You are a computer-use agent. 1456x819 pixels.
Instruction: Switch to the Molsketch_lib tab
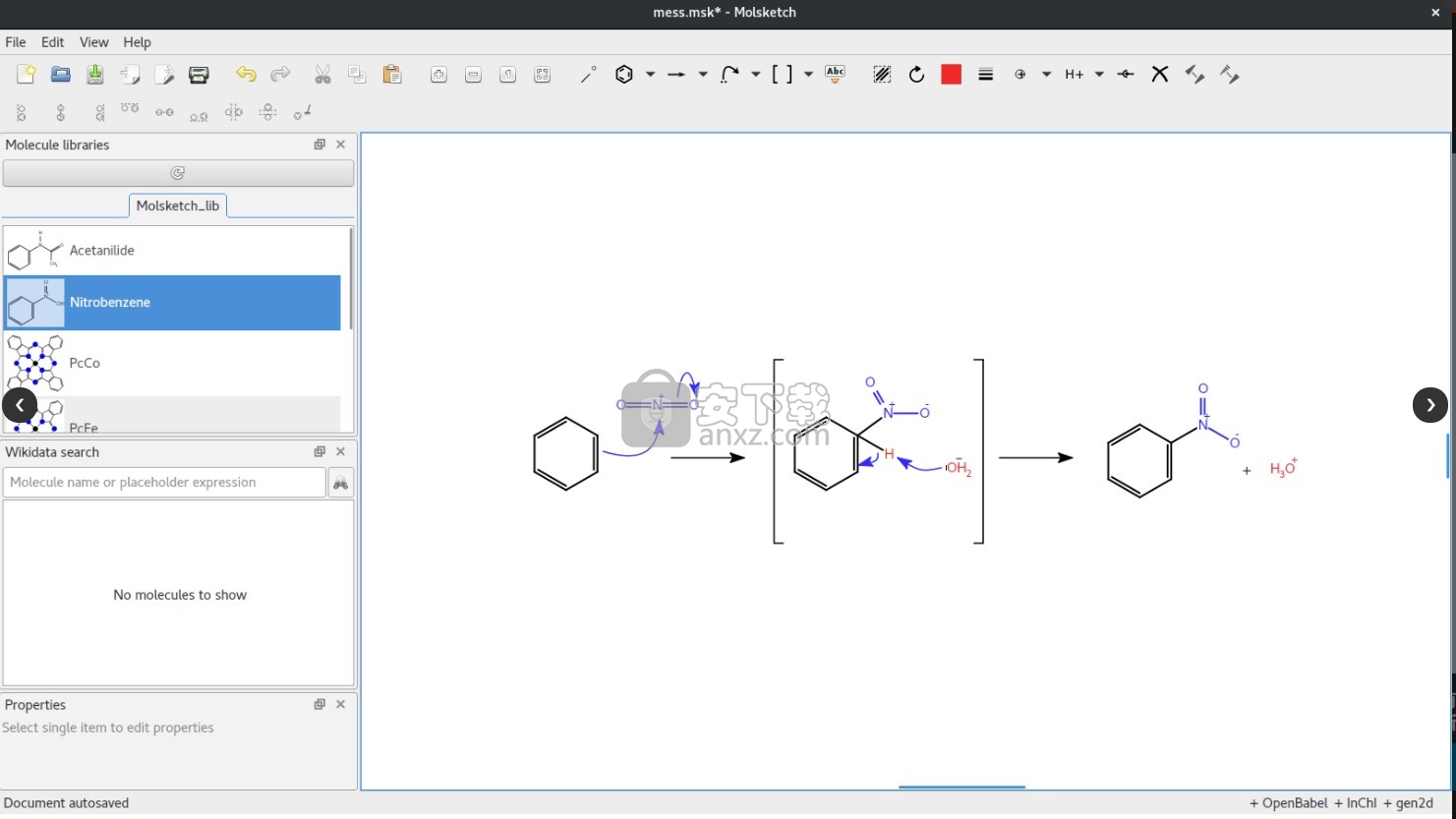178,205
